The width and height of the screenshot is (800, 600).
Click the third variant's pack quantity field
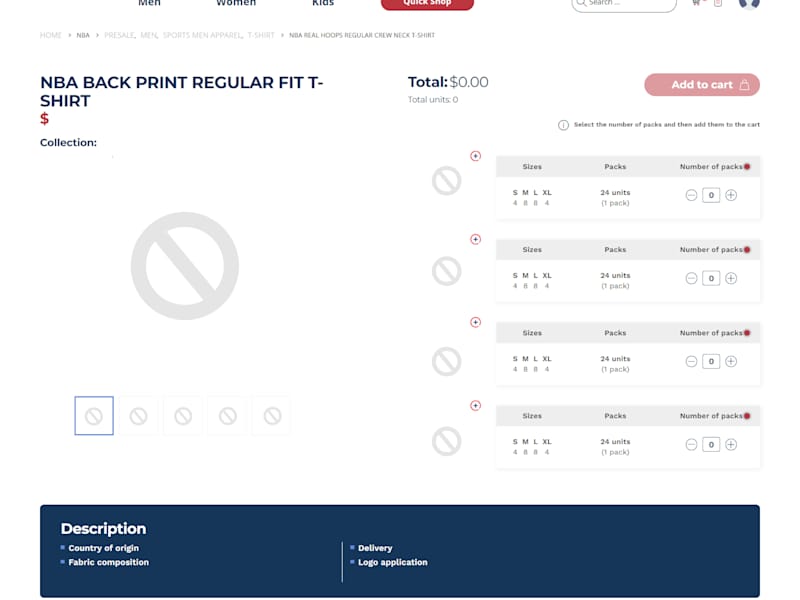(x=711, y=362)
